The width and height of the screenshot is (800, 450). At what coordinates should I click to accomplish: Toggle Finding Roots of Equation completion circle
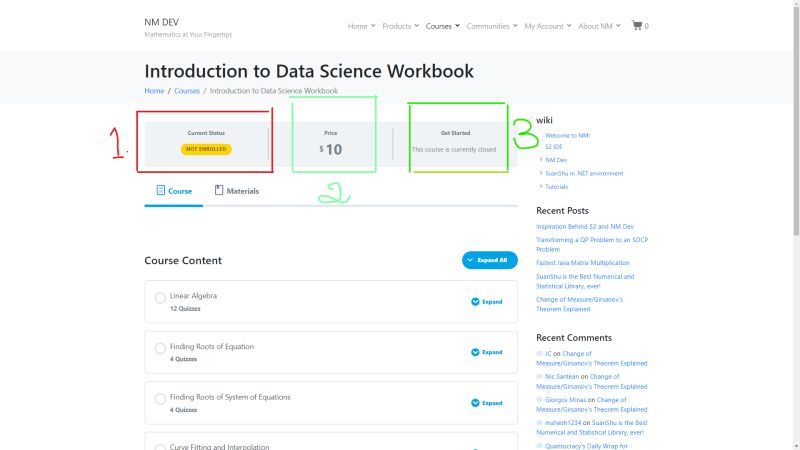(x=160, y=348)
